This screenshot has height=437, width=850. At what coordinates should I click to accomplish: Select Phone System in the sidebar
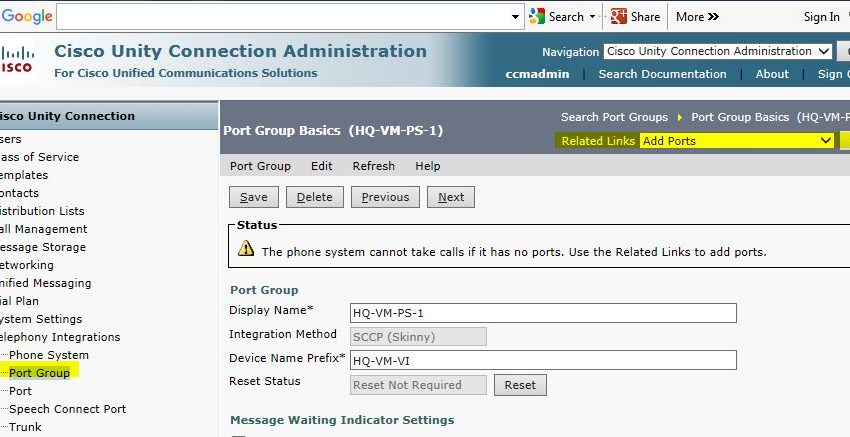[49, 355]
